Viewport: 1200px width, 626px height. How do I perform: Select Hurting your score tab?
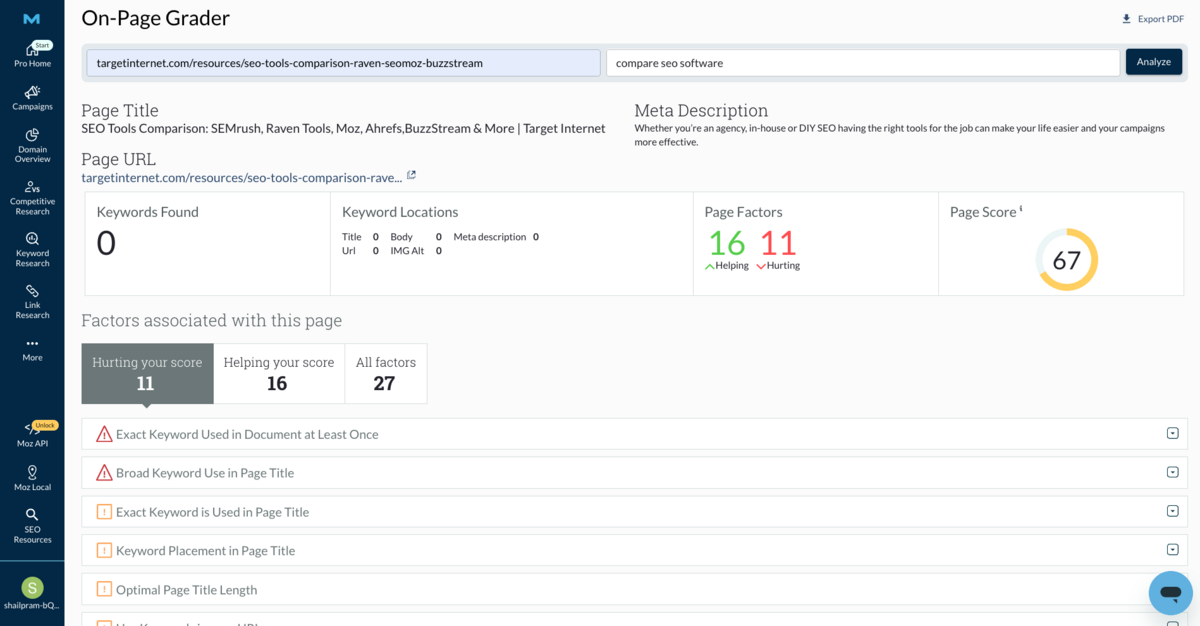[x=147, y=374]
